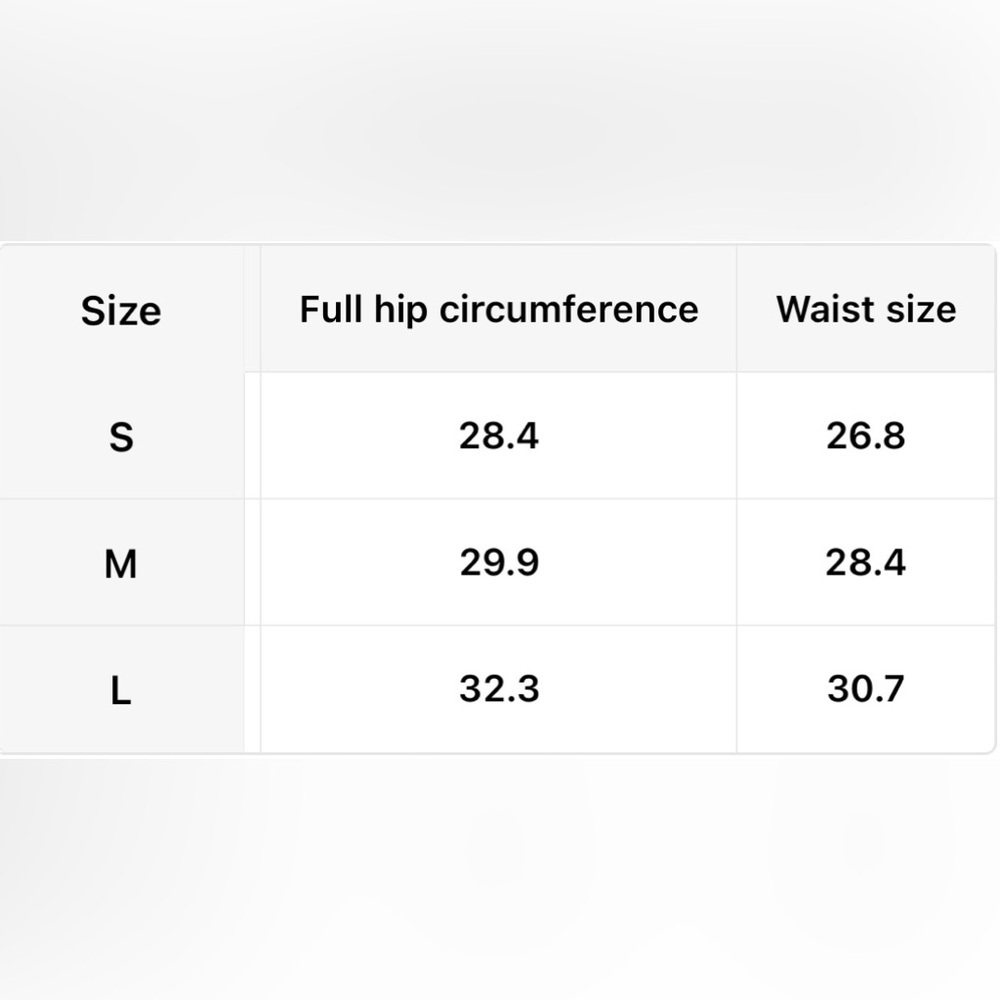Click the M waist value 28.4
1000x1000 pixels.
865,562
